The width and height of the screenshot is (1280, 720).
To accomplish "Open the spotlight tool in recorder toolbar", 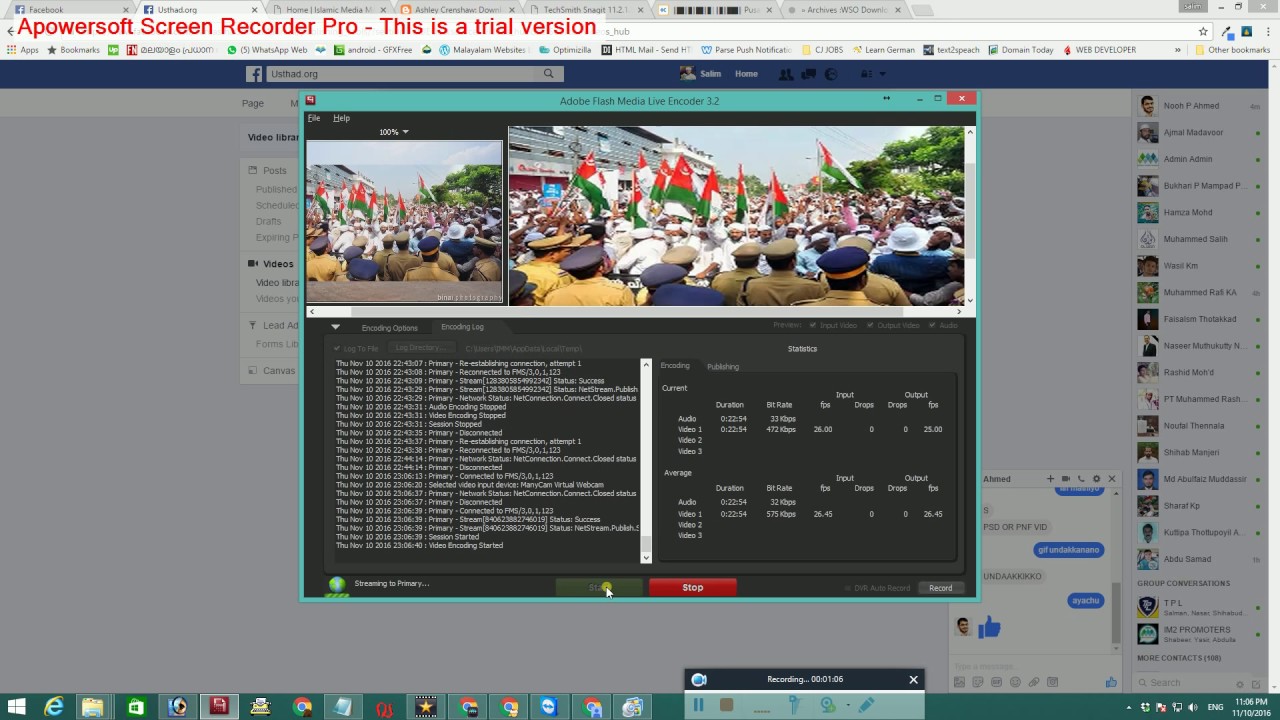I will tap(793, 704).
